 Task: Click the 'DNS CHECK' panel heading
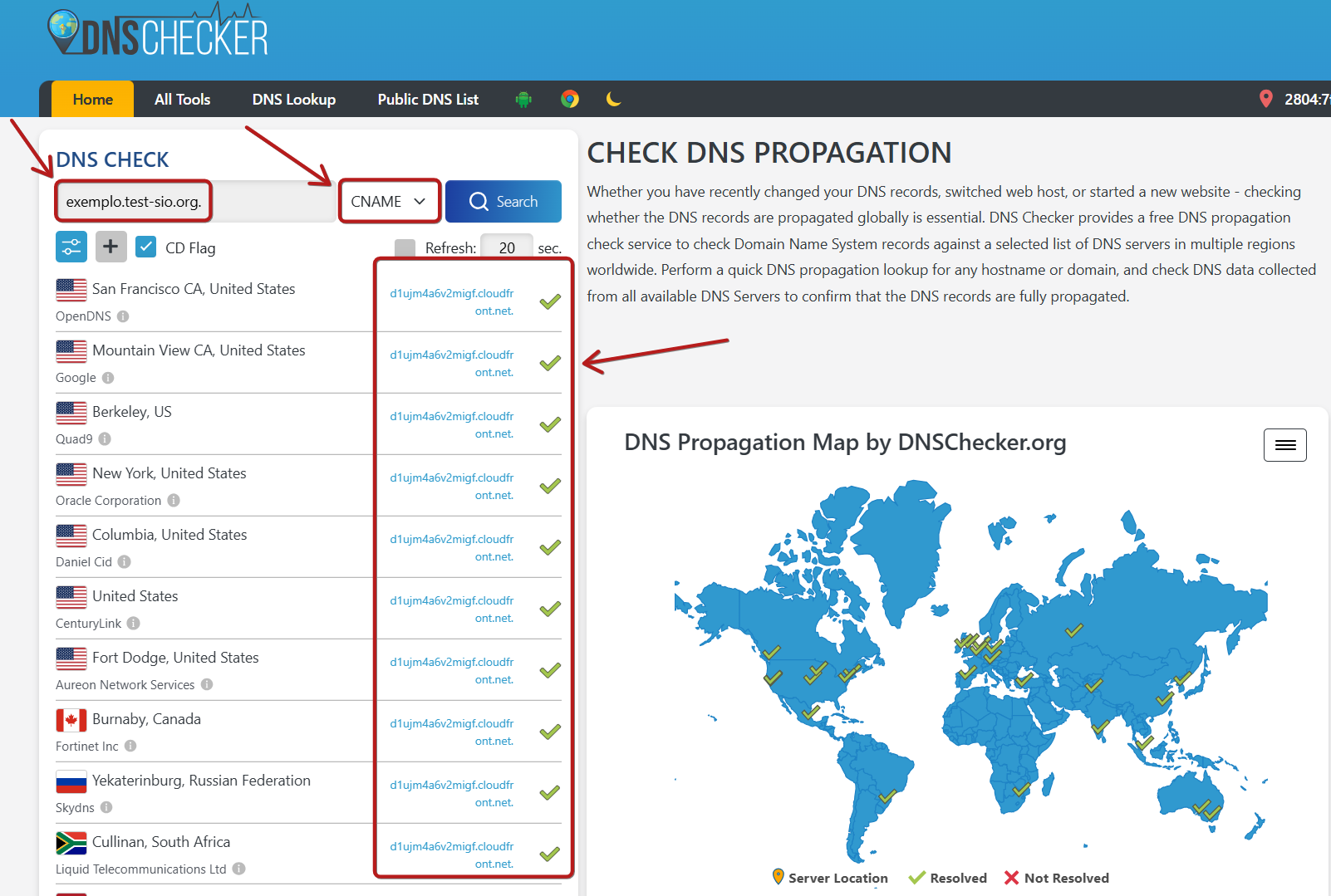(x=112, y=159)
